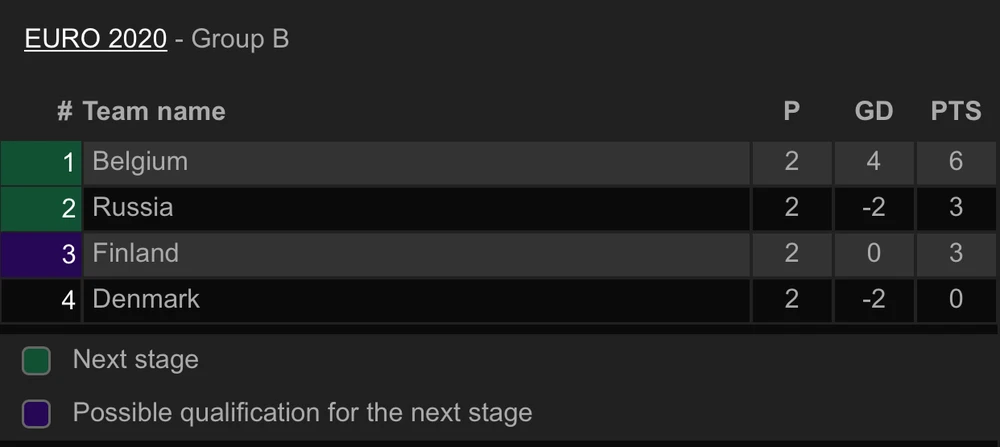Click the Team name column header
Image resolution: width=1000 pixels, height=447 pixels.
(154, 111)
